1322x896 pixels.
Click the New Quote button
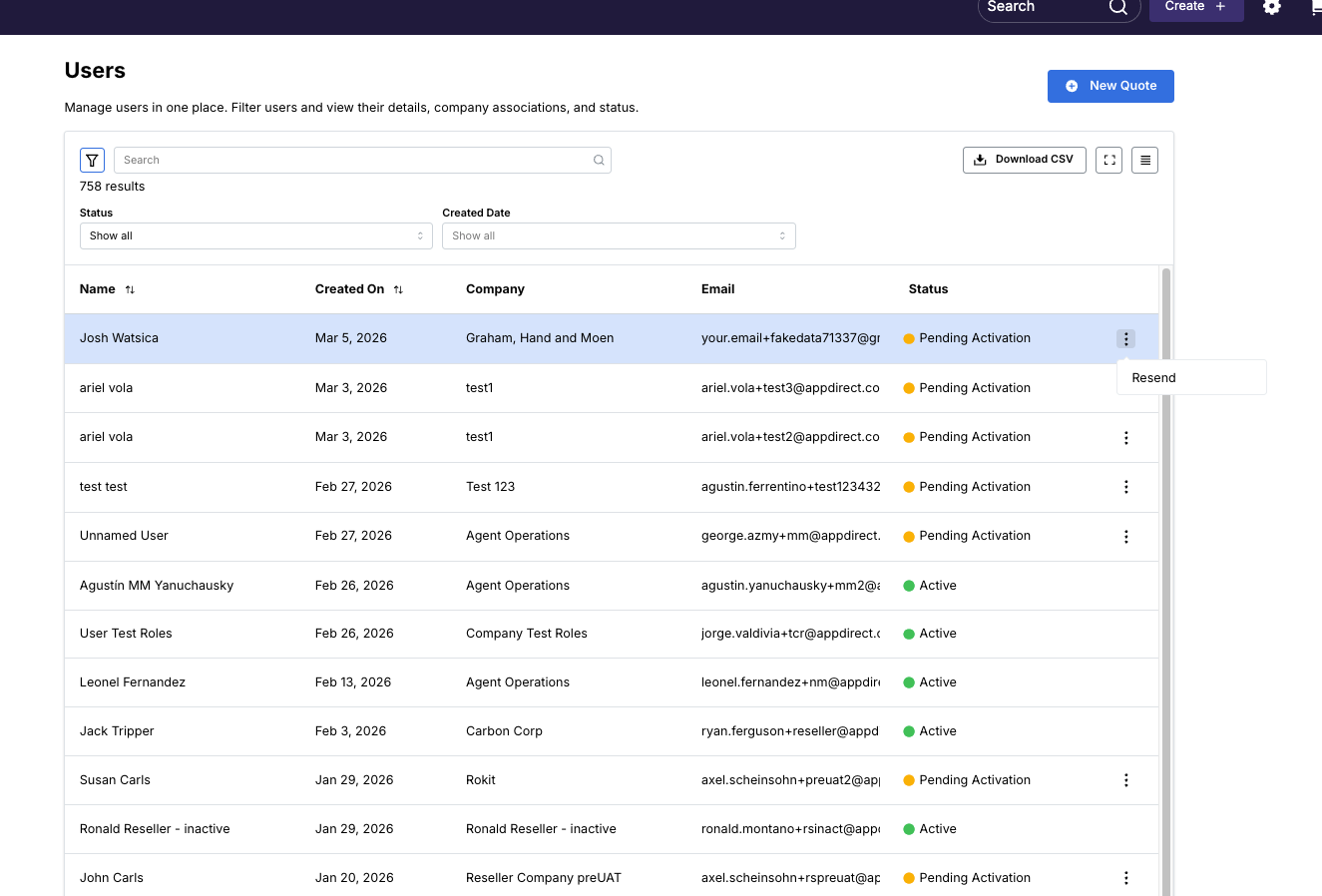(x=1110, y=86)
